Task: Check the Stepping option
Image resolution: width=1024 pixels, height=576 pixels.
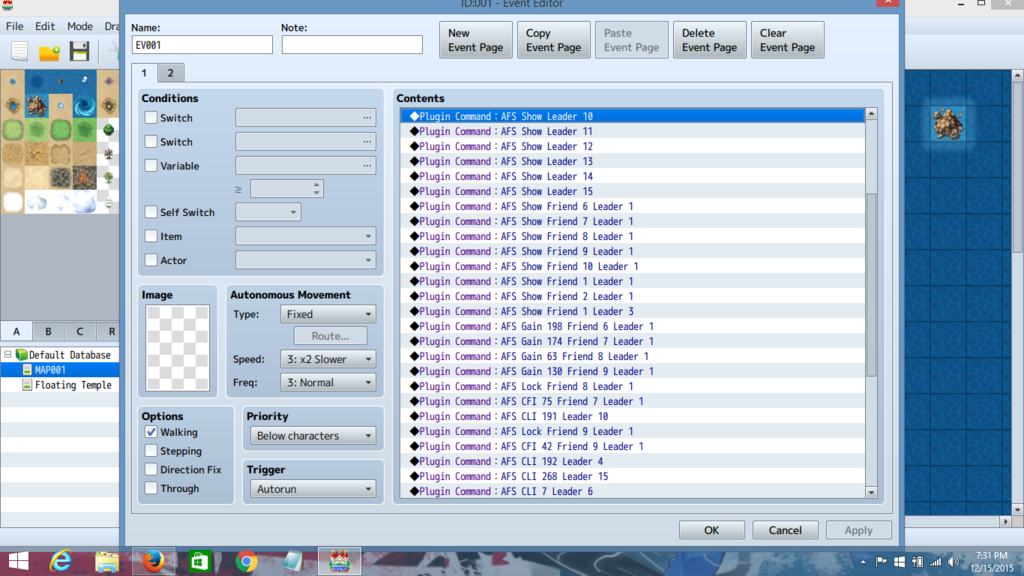Action: (x=151, y=451)
